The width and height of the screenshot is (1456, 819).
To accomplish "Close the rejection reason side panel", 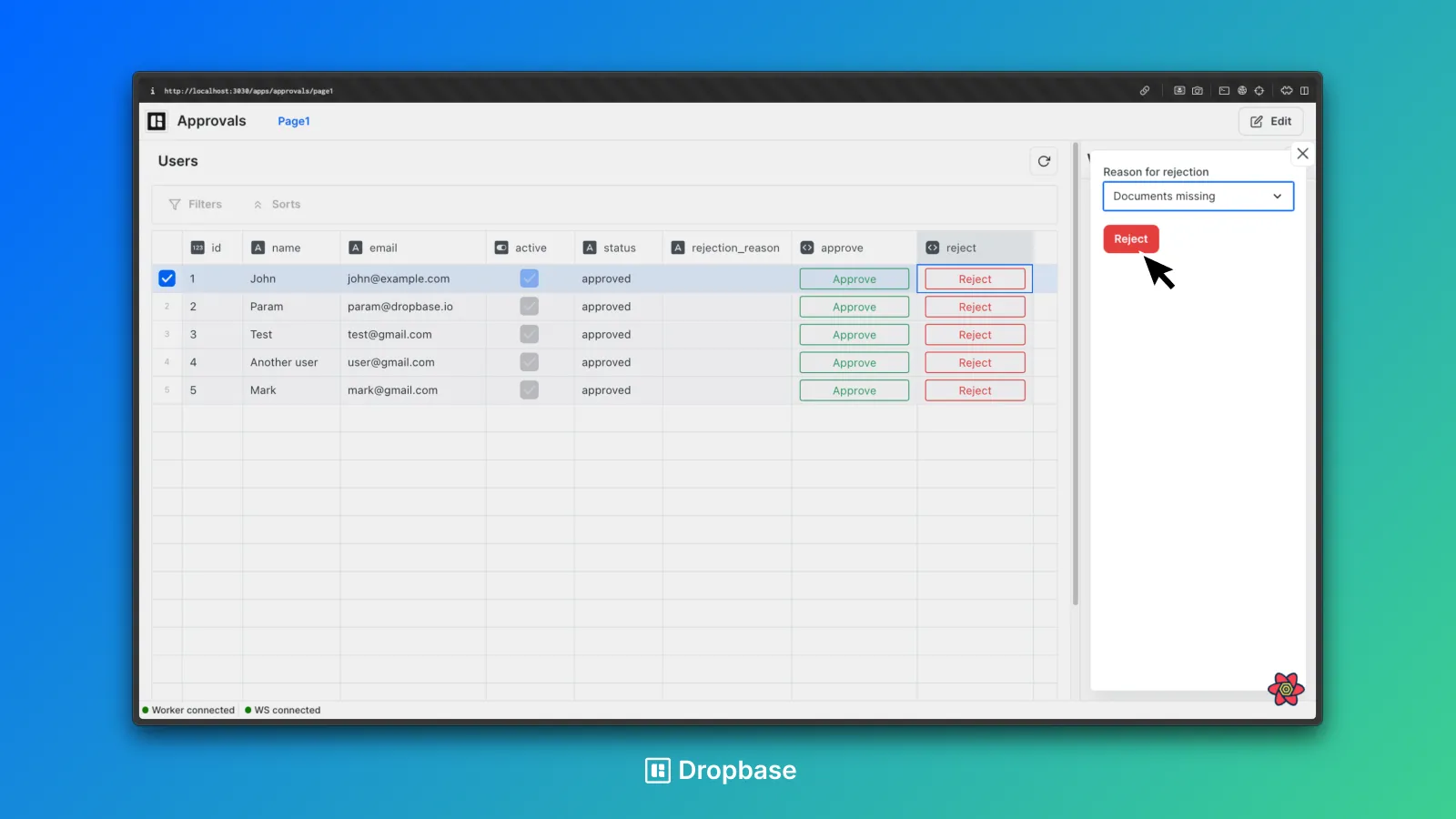I will (1302, 153).
